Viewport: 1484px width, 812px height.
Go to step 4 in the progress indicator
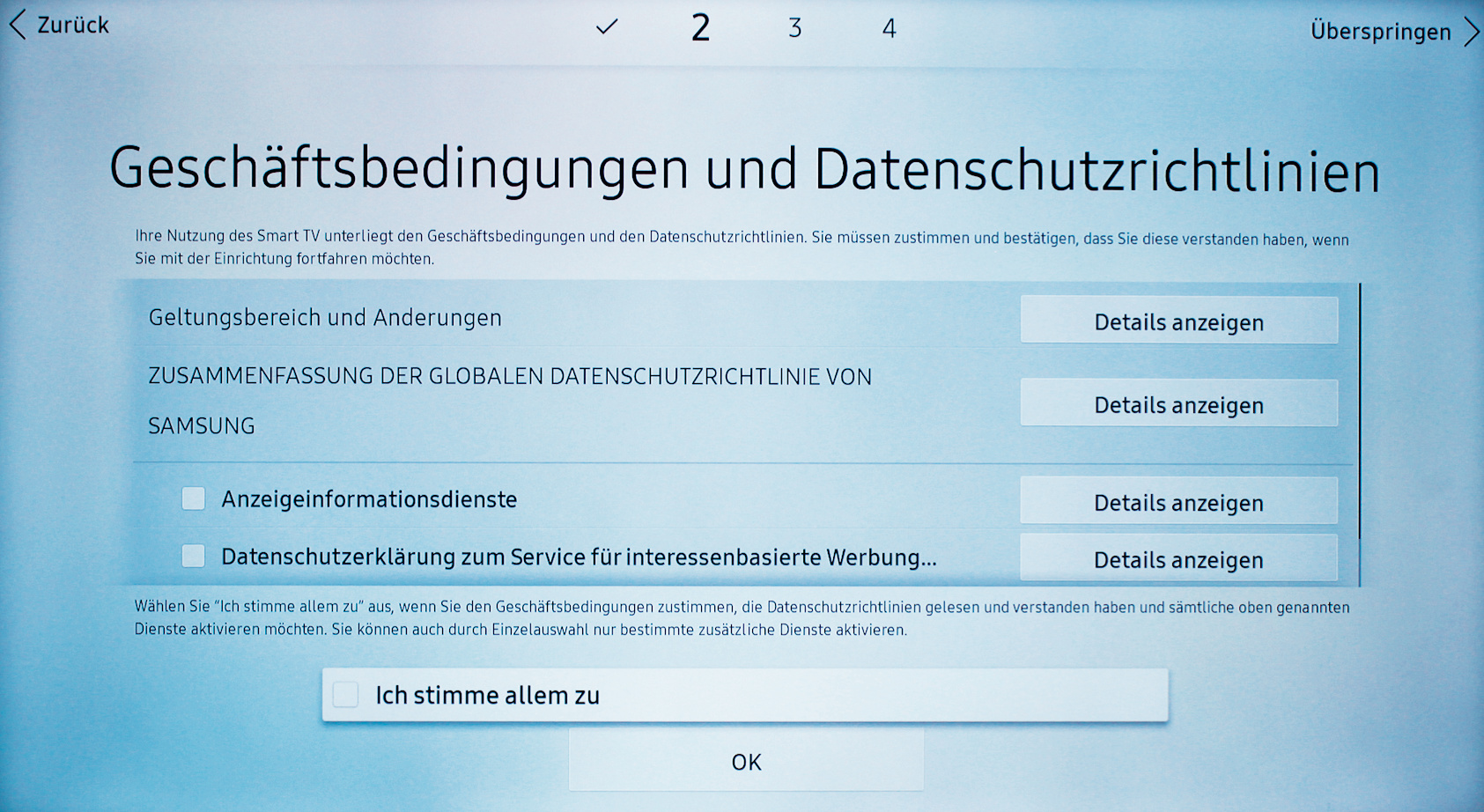(889, 29)
